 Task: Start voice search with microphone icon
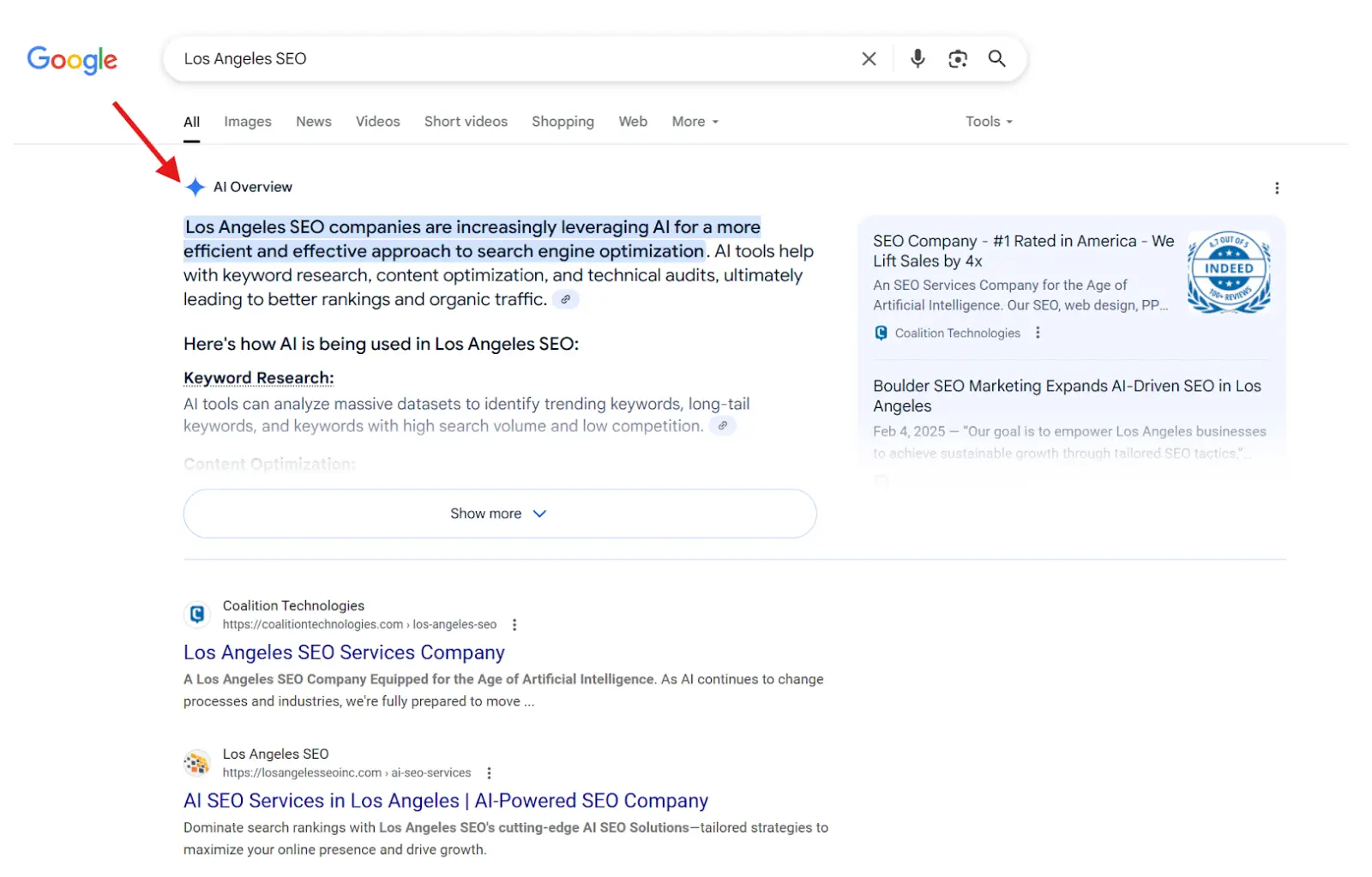[918, 58]
